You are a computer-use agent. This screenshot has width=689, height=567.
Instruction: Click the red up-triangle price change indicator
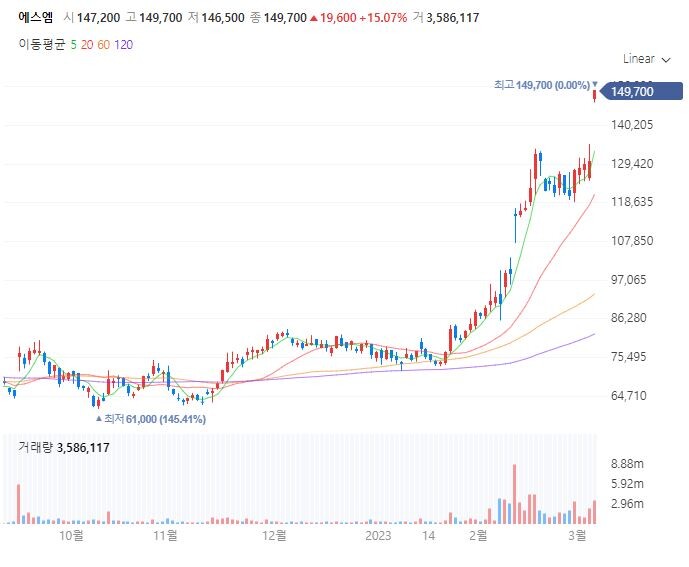click(x=314, y=18)
